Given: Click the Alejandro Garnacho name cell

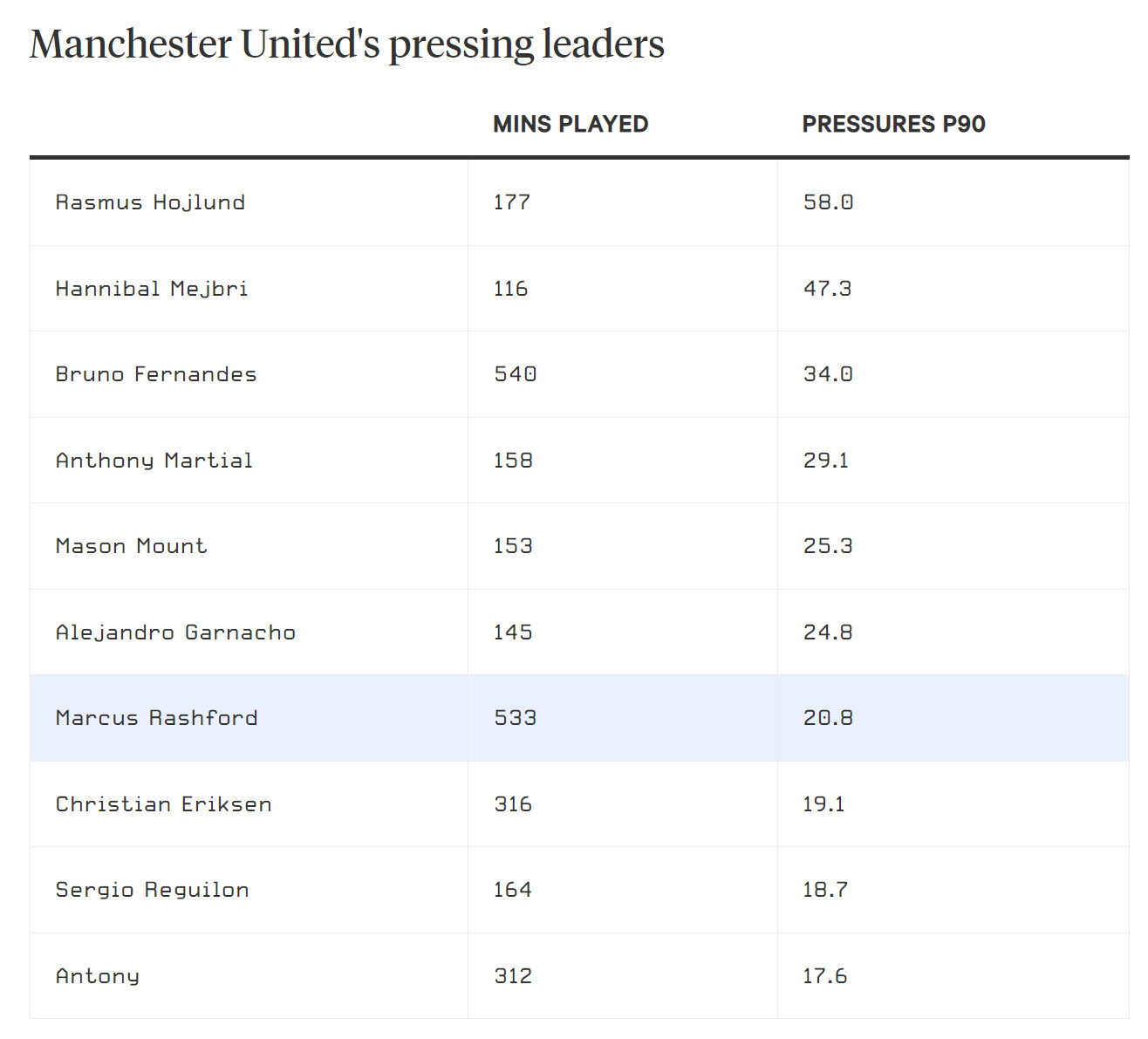Looking at the screenshot, I should pyautogui.click(x=175, y=632).
